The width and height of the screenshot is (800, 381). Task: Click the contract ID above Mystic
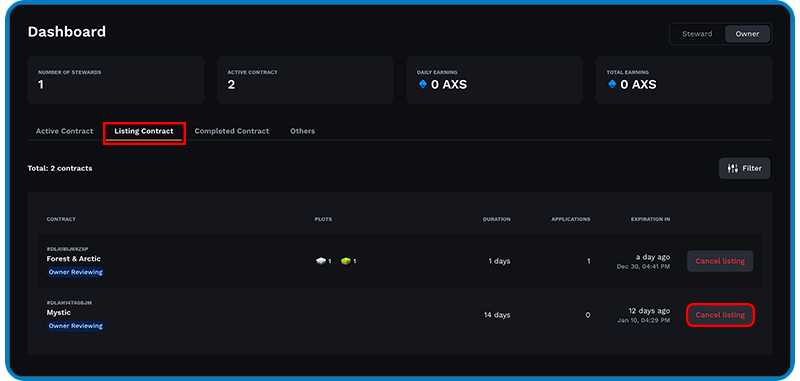[x=69, y=303]
